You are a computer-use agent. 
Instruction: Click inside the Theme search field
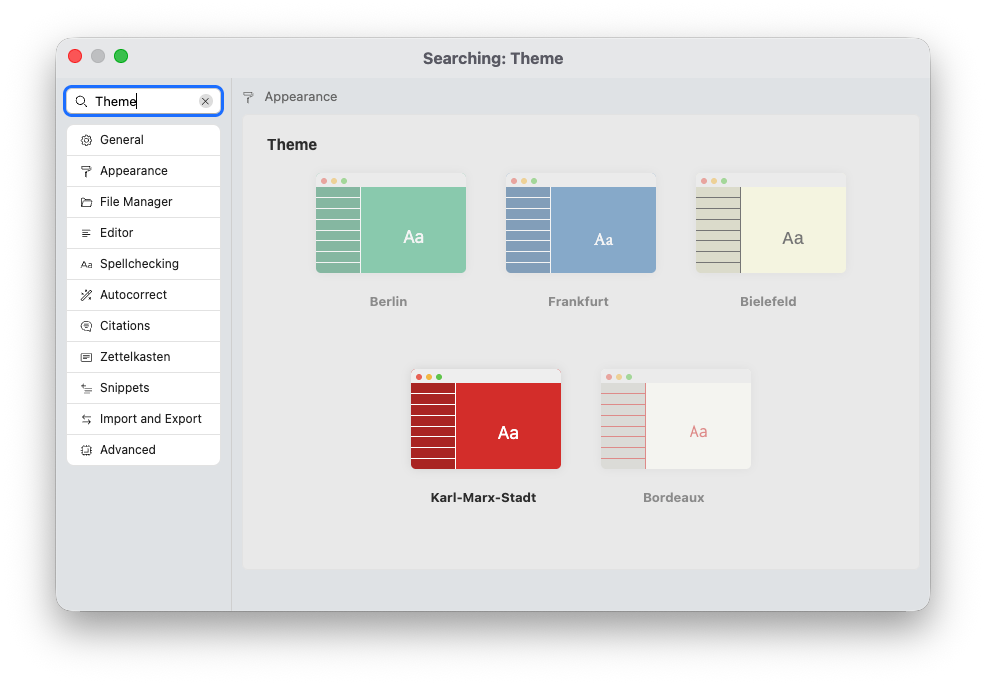click(x=140, y=101)
